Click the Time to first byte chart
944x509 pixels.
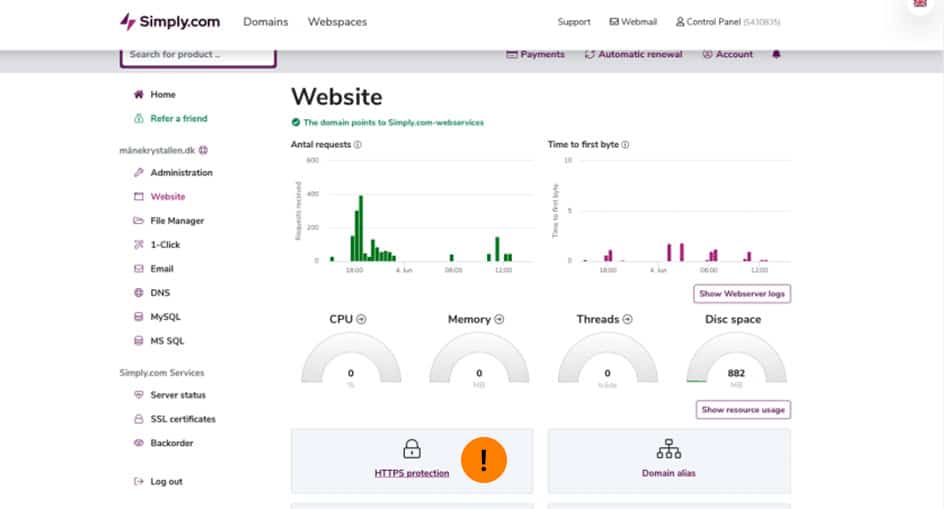669,216
